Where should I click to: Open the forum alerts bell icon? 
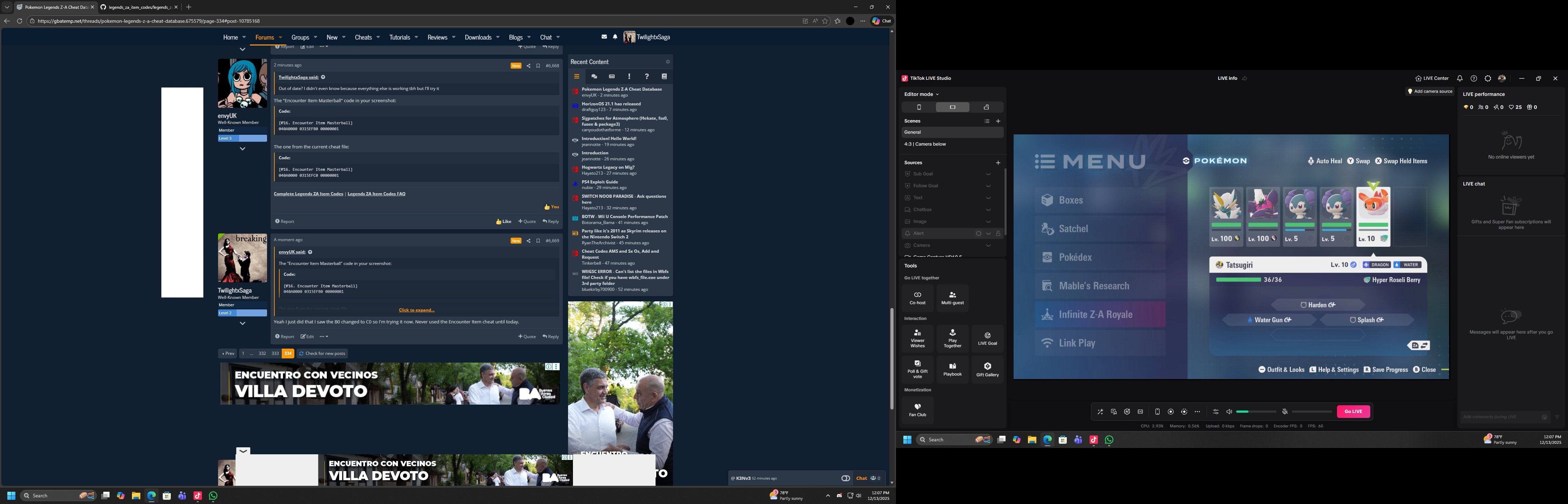(x=615, y=36)
